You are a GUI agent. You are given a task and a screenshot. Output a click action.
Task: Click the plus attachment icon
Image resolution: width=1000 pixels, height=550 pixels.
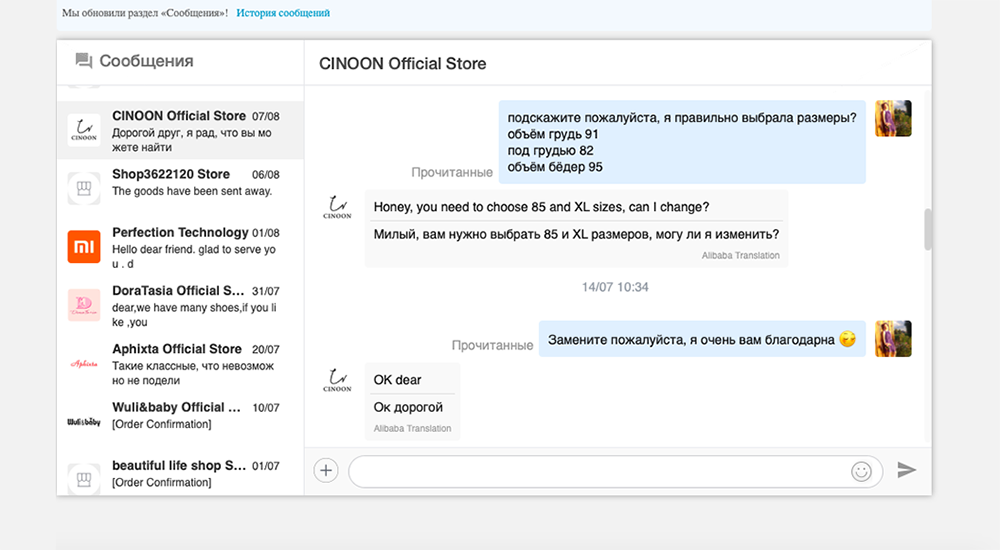click(x=326, y=471)
